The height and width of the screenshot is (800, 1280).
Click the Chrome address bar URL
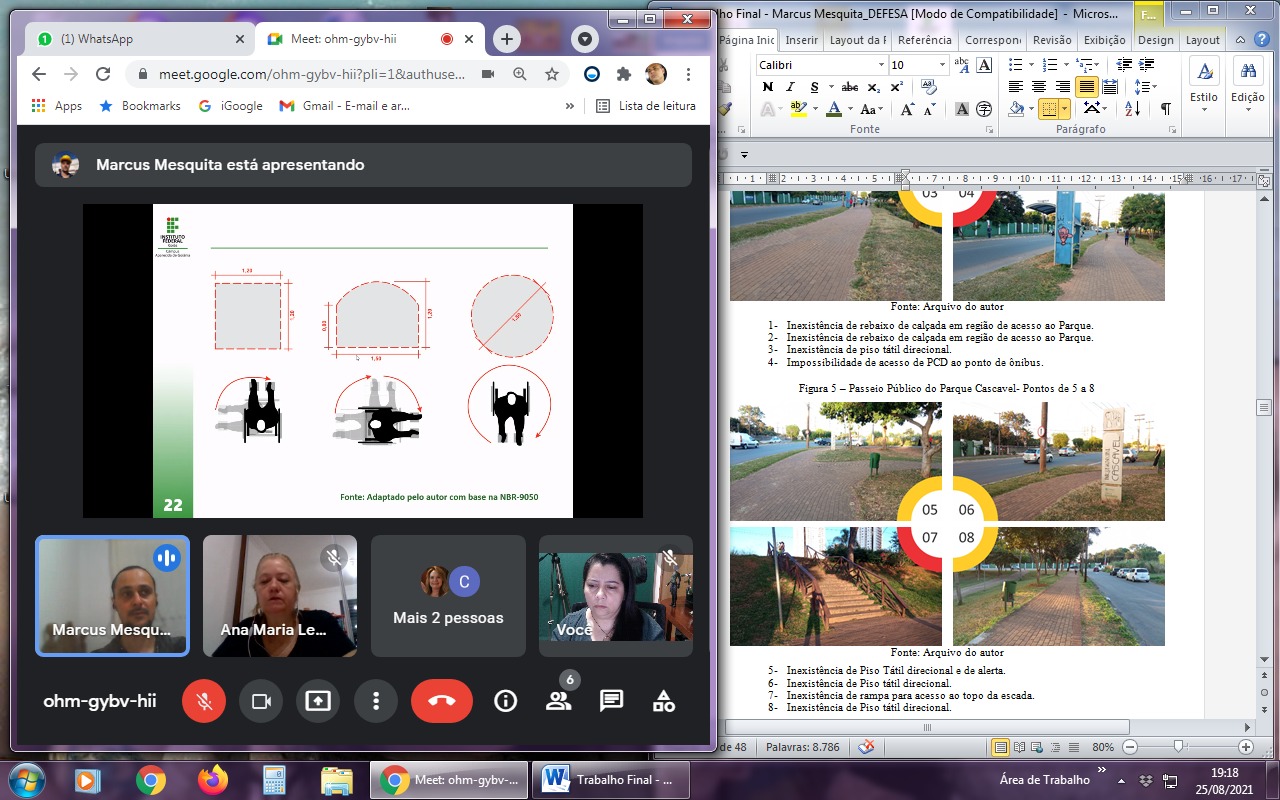(x=300, y=74)
